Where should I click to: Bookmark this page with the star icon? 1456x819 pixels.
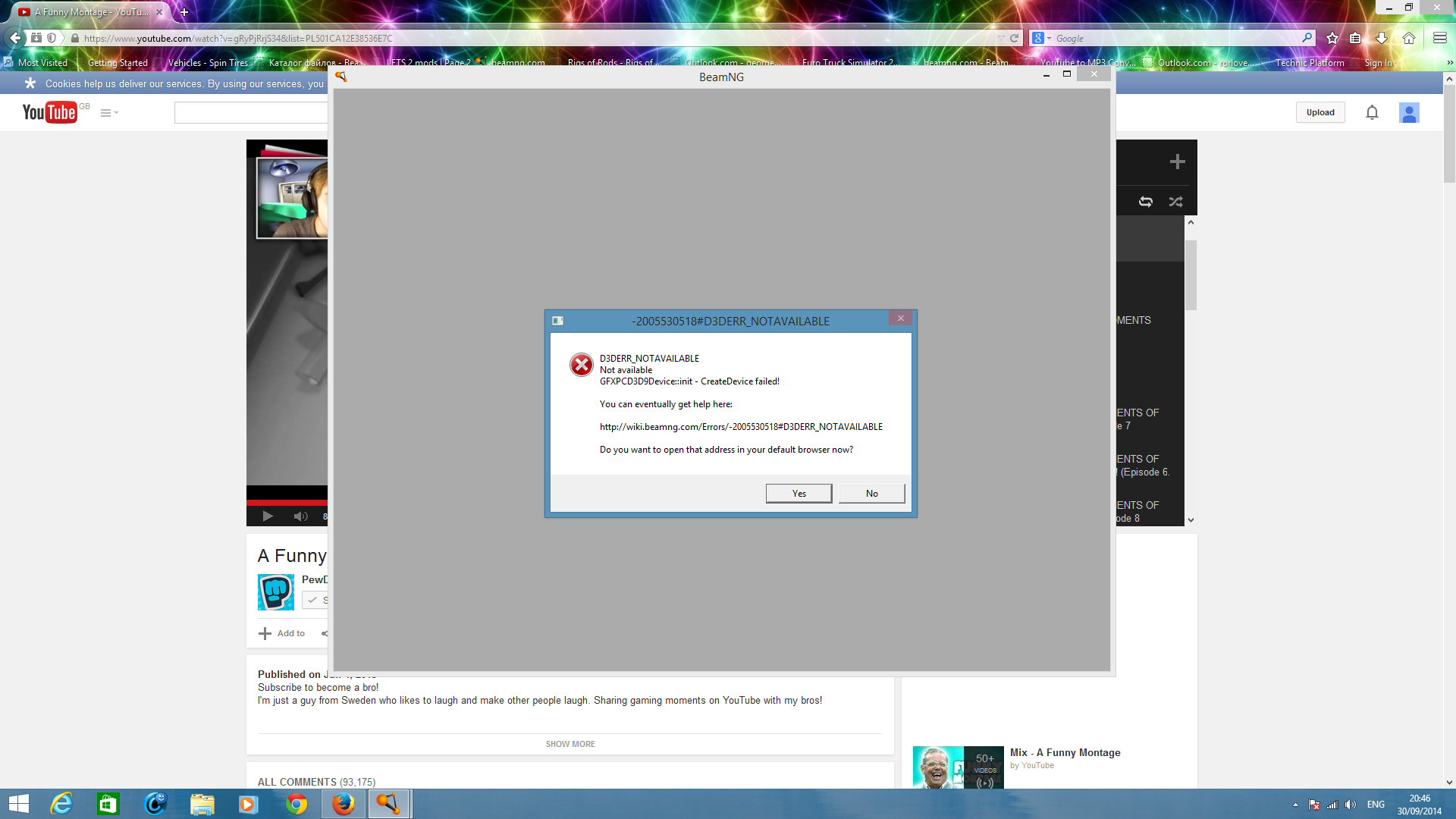coord(1332,38)
